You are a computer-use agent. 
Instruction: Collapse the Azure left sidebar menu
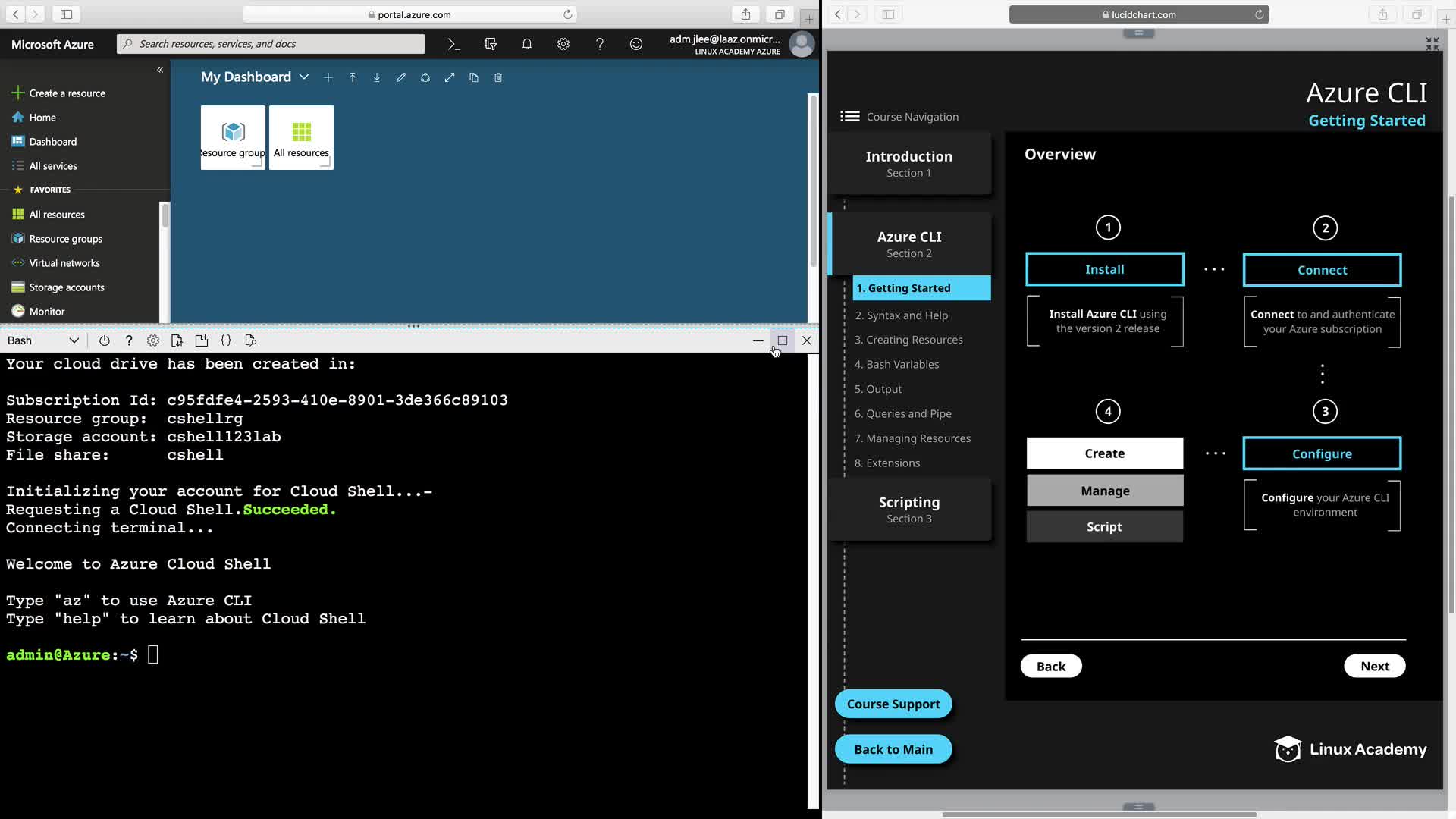click(x=160, y=70)
